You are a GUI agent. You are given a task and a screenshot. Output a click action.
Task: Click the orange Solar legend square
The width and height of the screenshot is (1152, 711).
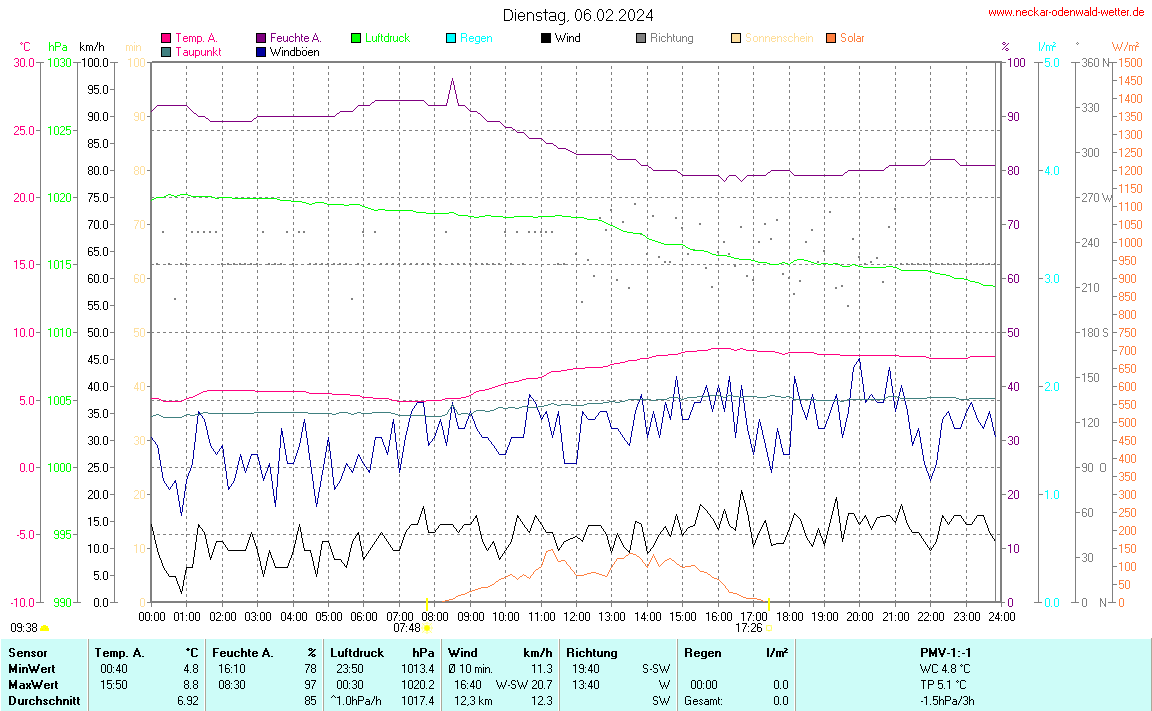point(831,38)
